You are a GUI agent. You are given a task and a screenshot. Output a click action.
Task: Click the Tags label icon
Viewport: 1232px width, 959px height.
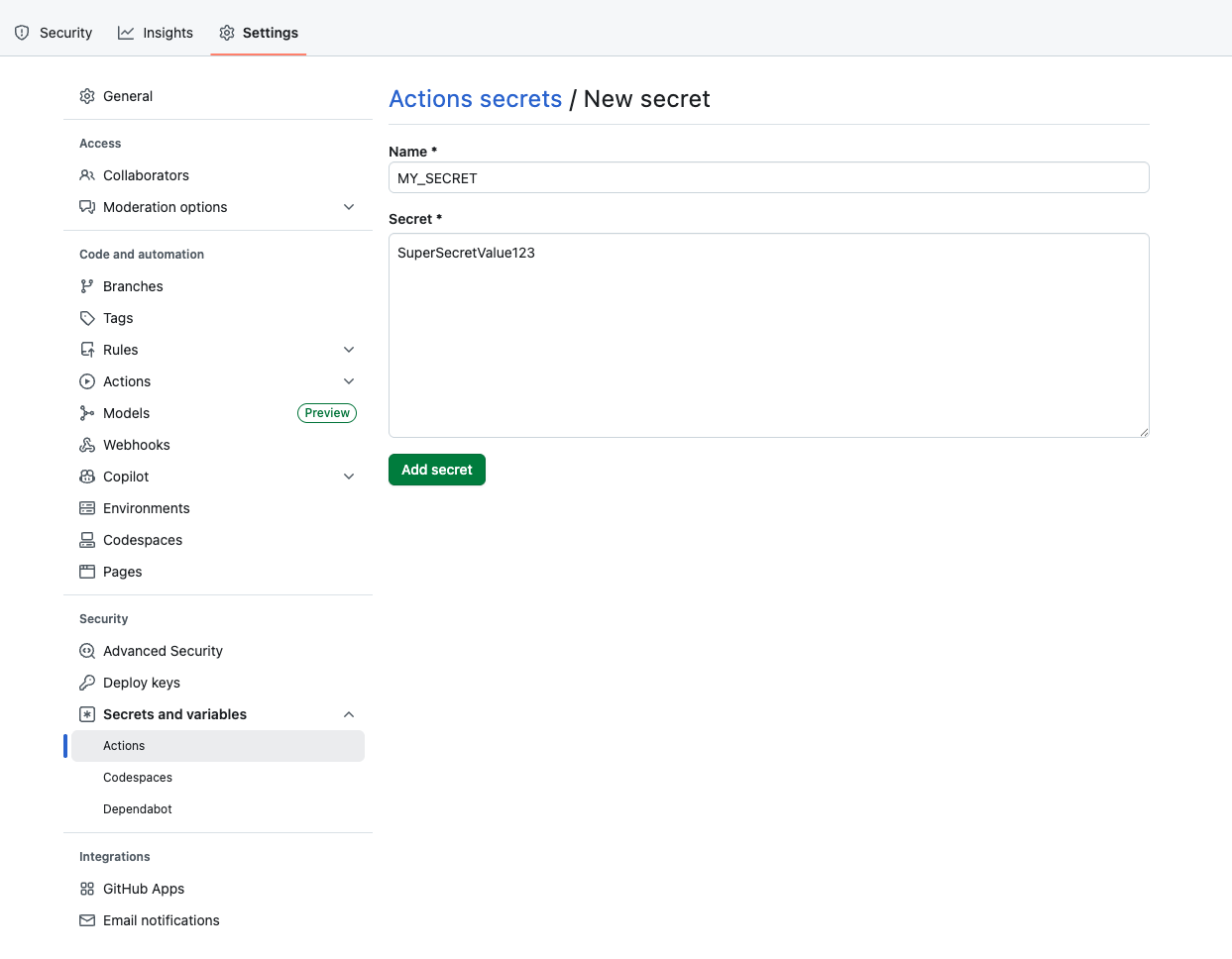click(x=87, y=318)
